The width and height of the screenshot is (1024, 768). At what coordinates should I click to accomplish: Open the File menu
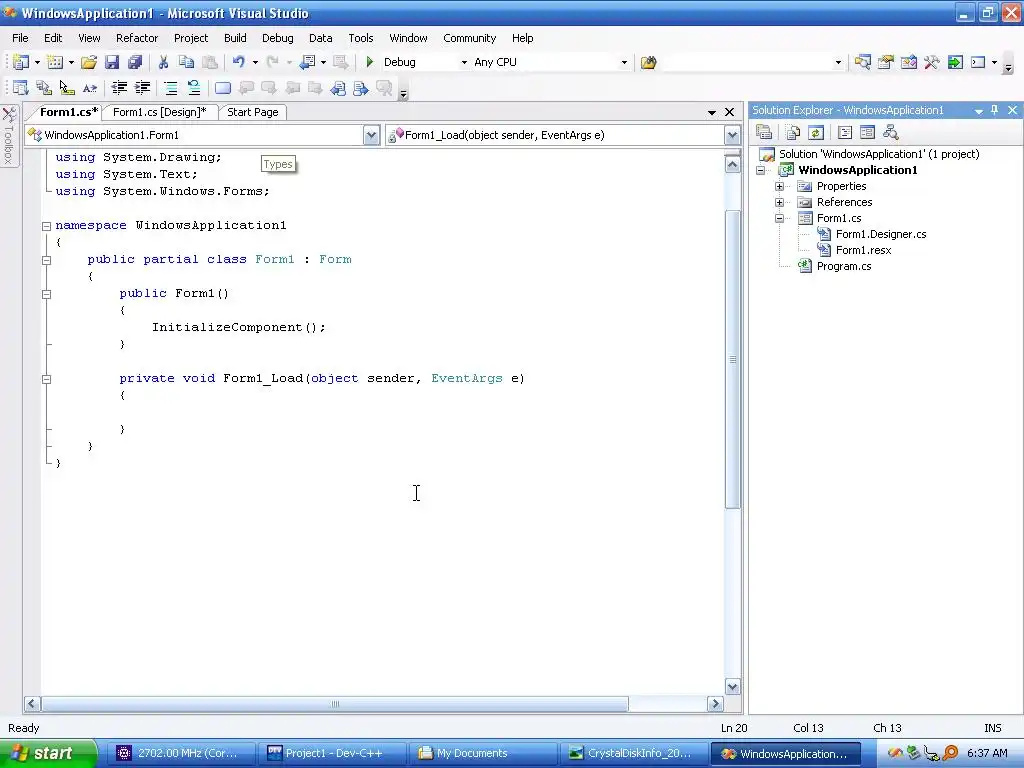pos(20,38)
